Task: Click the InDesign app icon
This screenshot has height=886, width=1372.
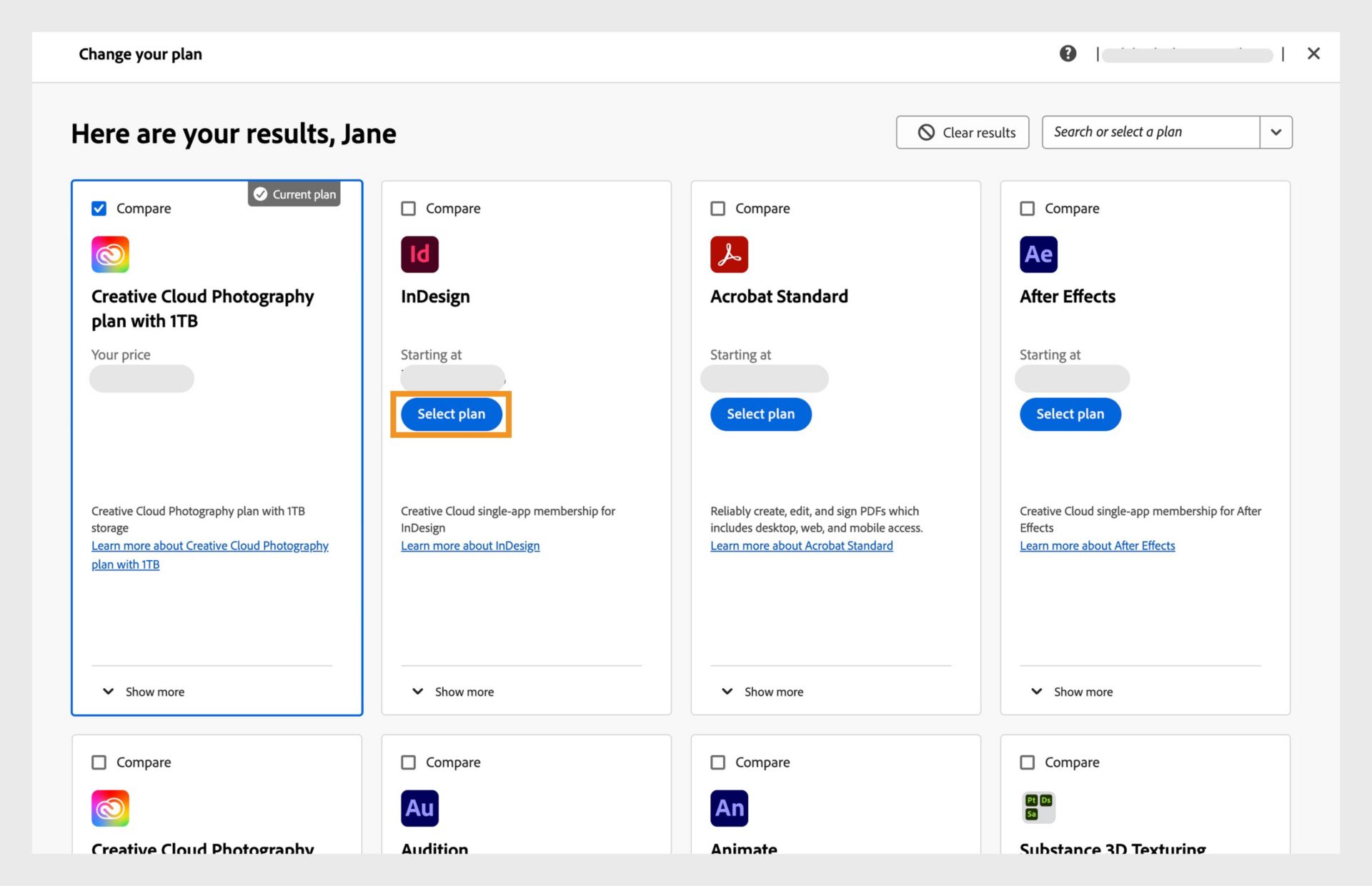Action: [419, 254]
